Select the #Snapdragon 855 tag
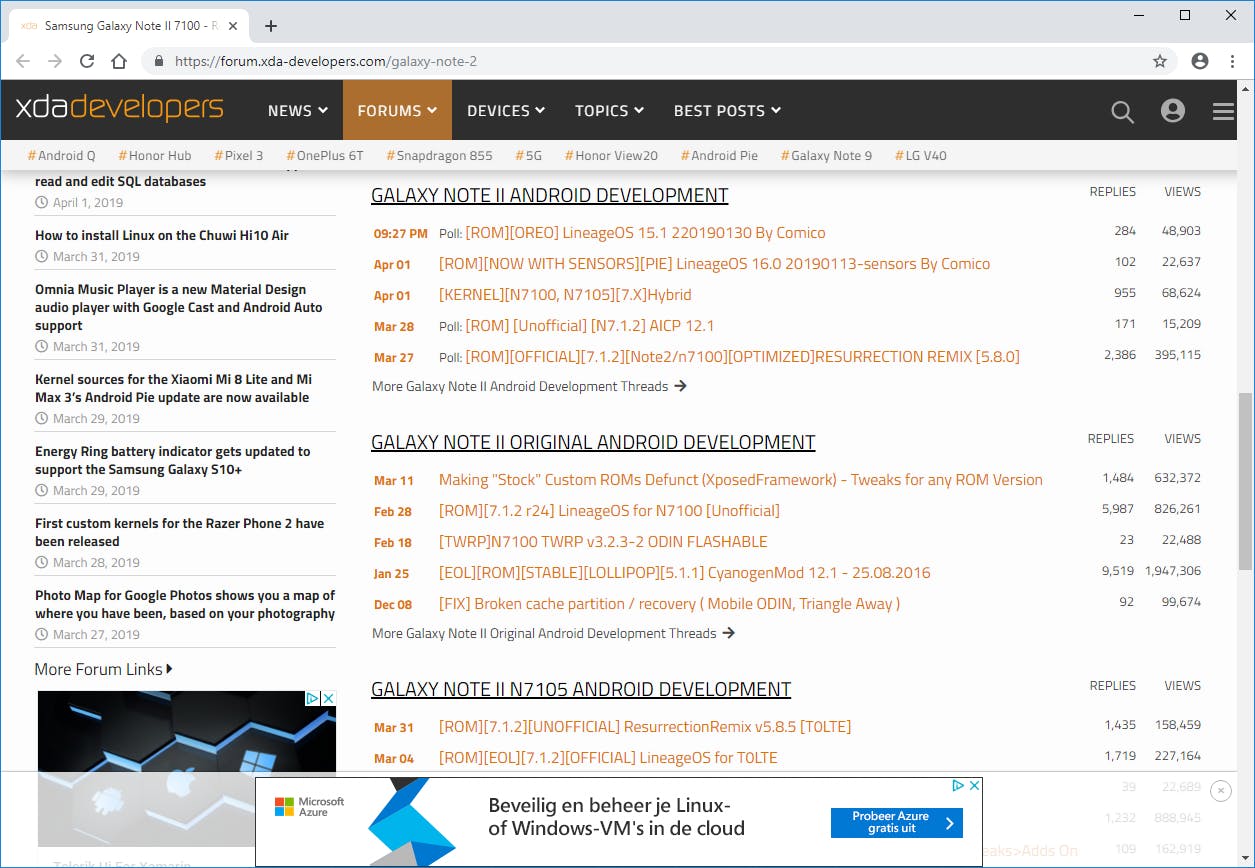The image size is (1255, 868). click(439, 155)
